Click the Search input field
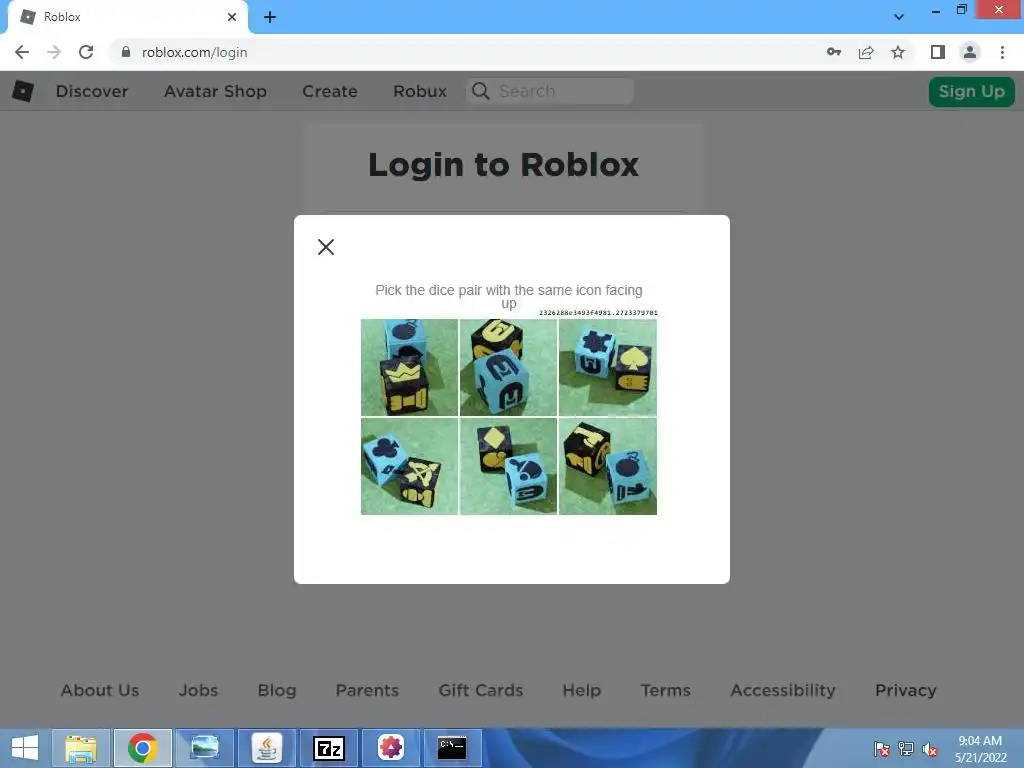Screen dimensions: 1024x768 tap(550, 91)
